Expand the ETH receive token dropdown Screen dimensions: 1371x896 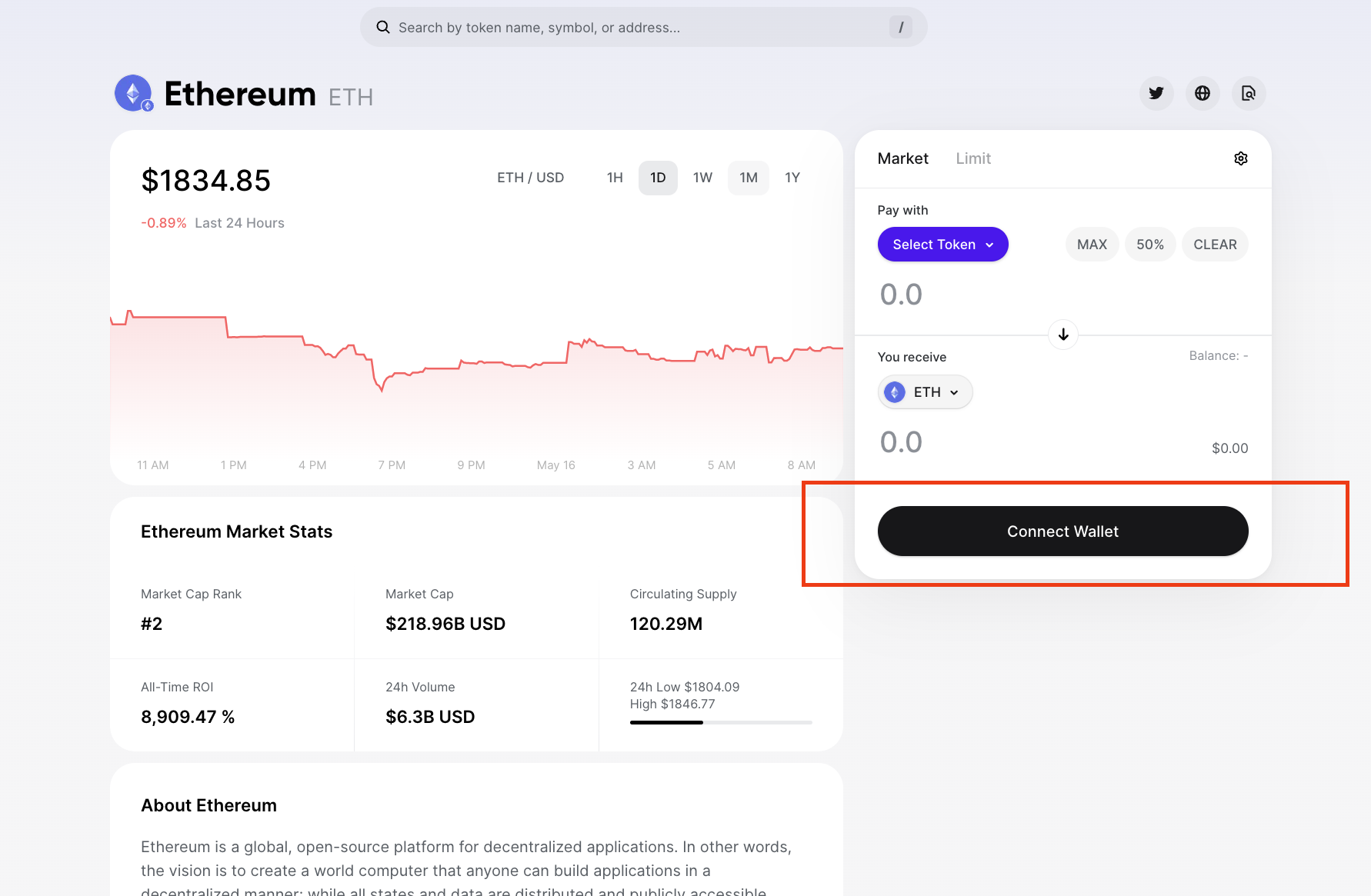pos(954,392)
